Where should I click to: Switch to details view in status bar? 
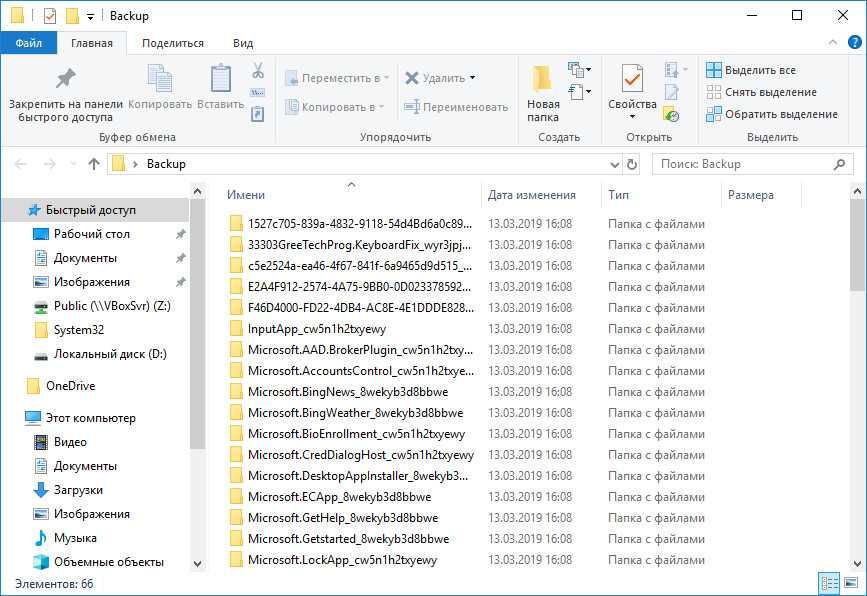(x=829, y=583)
